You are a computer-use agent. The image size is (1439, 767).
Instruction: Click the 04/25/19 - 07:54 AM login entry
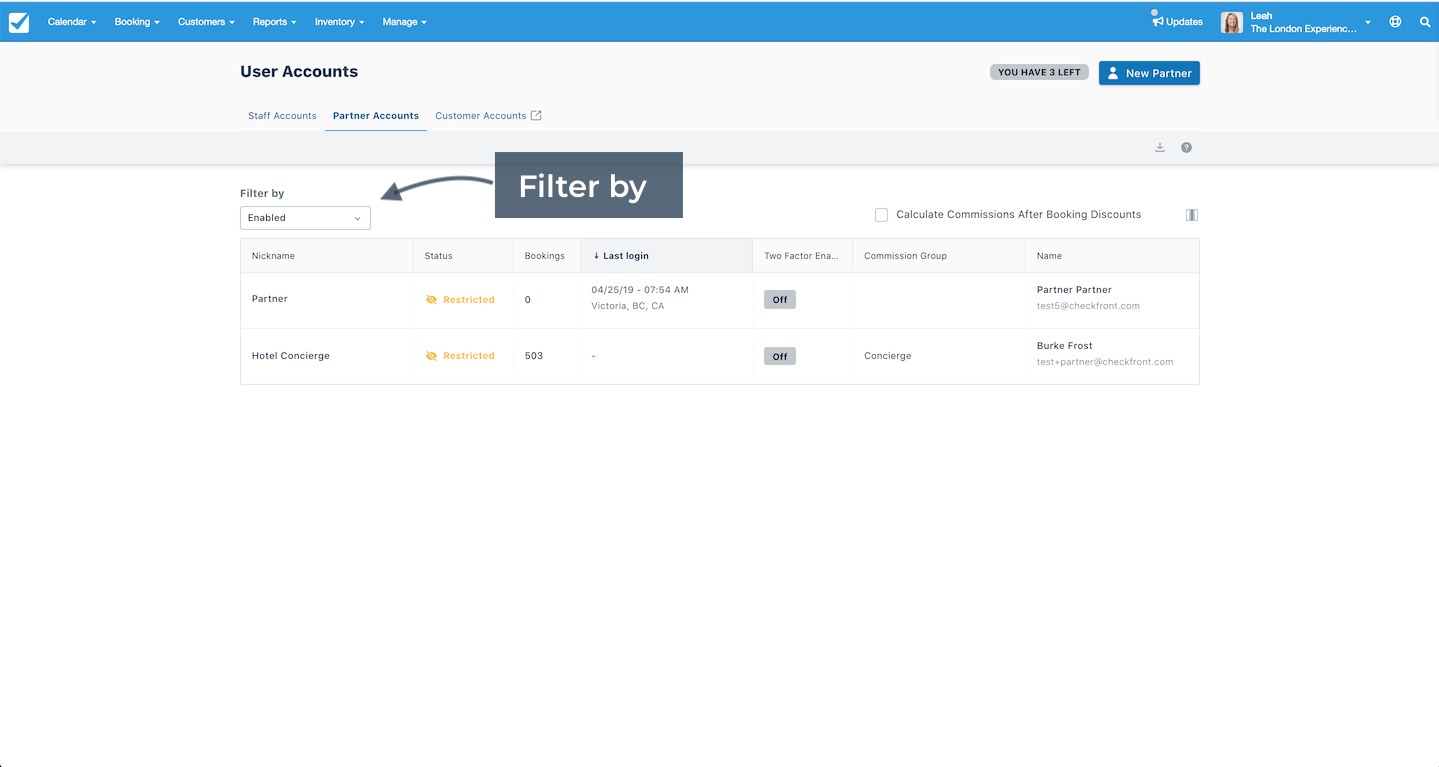(640, 290)
